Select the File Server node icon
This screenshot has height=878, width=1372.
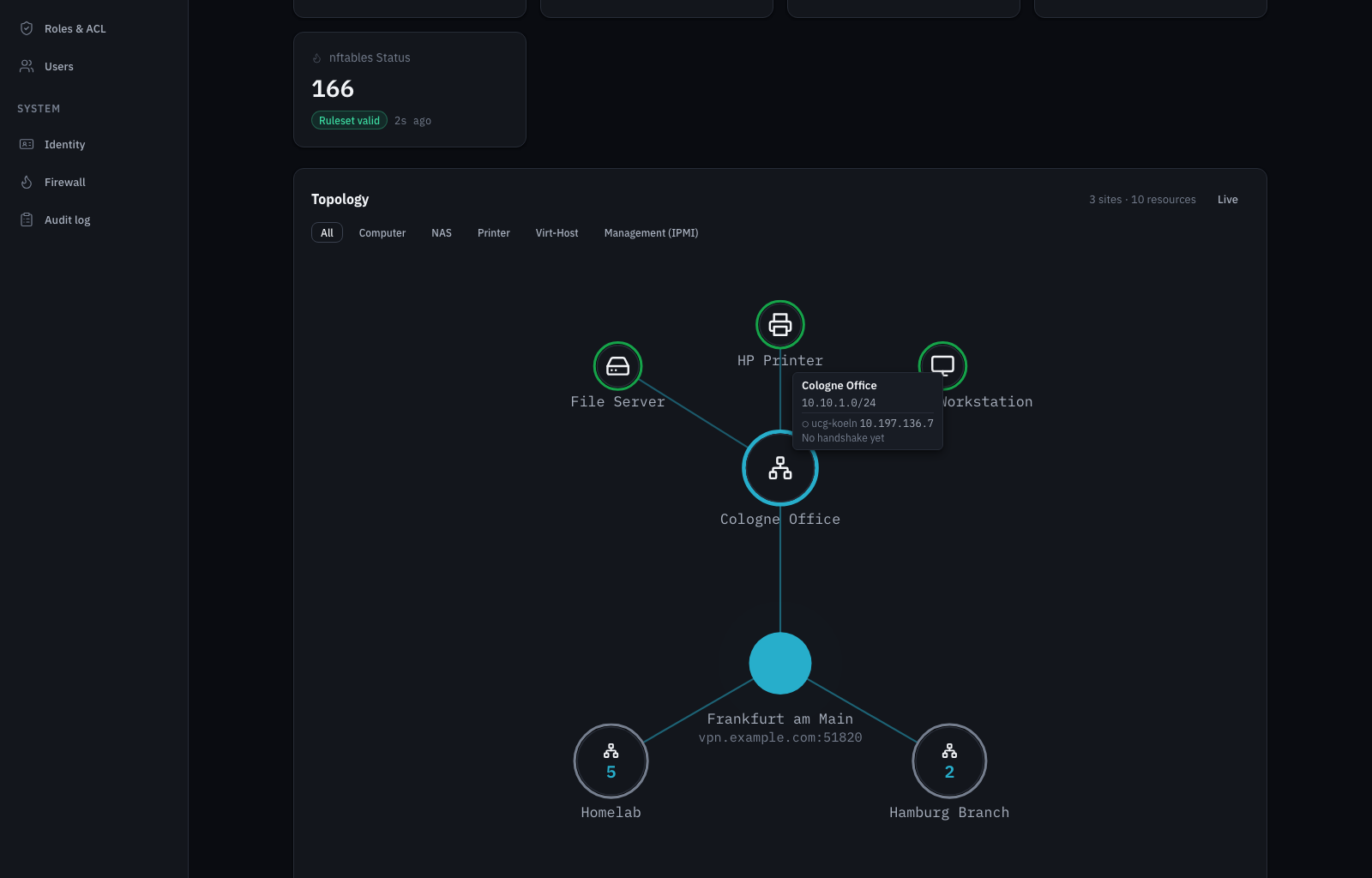click(x=617, y=366)
